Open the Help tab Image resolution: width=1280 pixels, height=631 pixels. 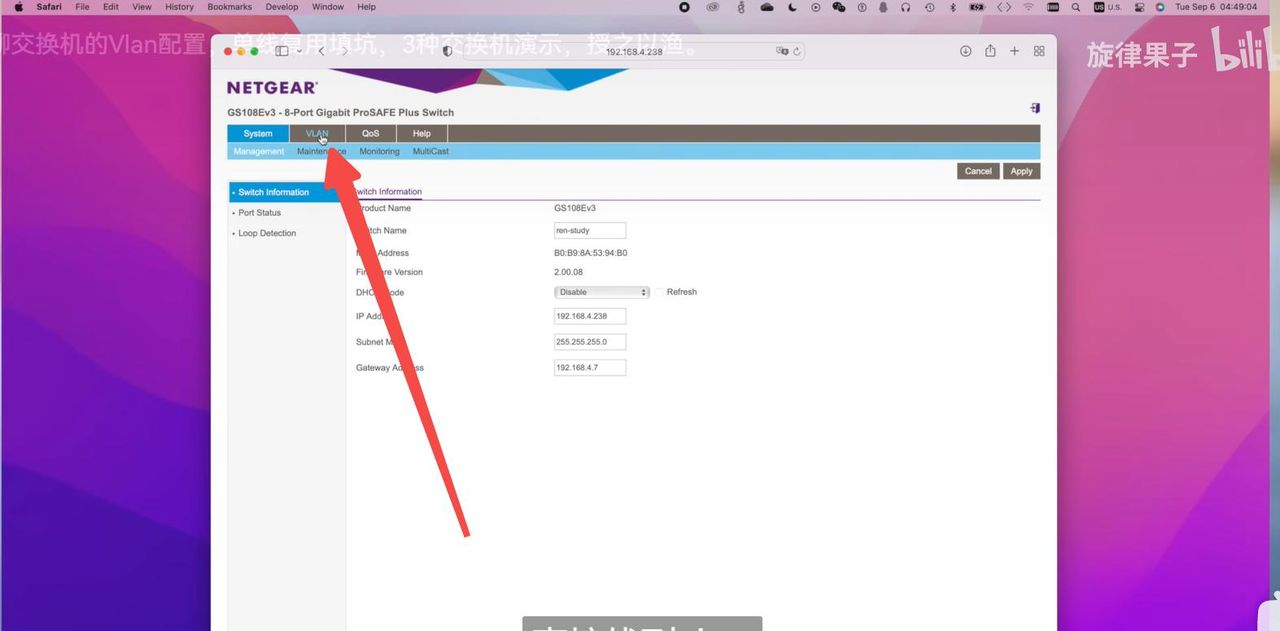422,133
